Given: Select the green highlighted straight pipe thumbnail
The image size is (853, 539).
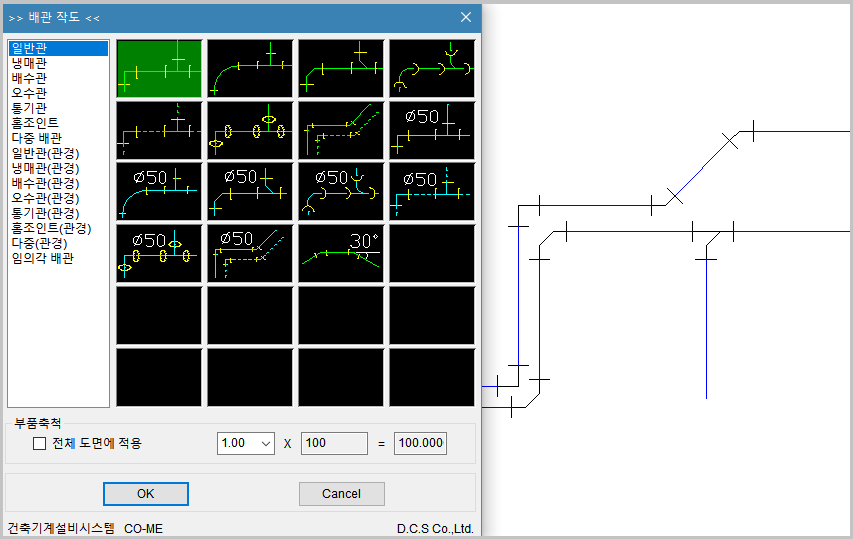Looking at the screenshot, I should 160,68.
